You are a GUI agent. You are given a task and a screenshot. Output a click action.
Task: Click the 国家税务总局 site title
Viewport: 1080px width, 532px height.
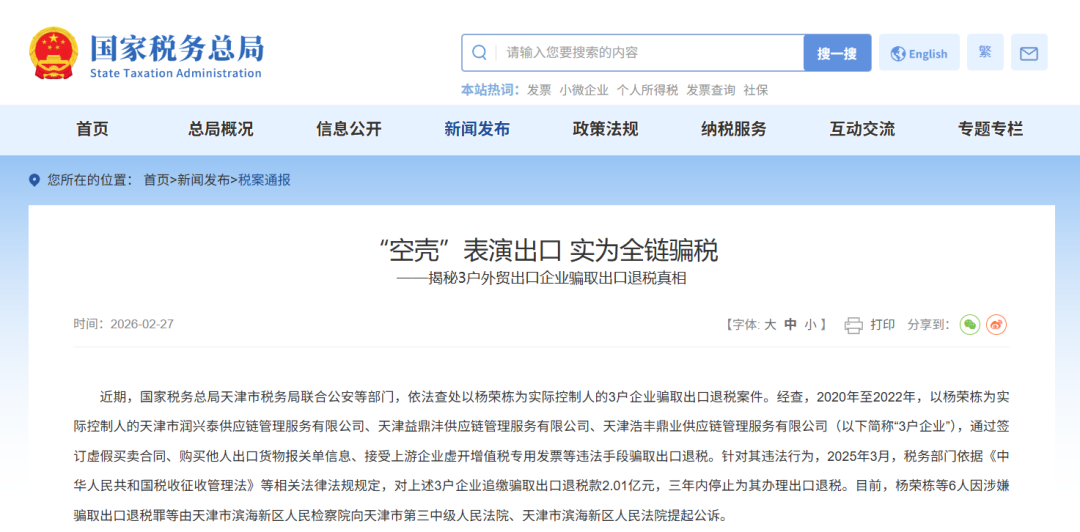point(176,47)
